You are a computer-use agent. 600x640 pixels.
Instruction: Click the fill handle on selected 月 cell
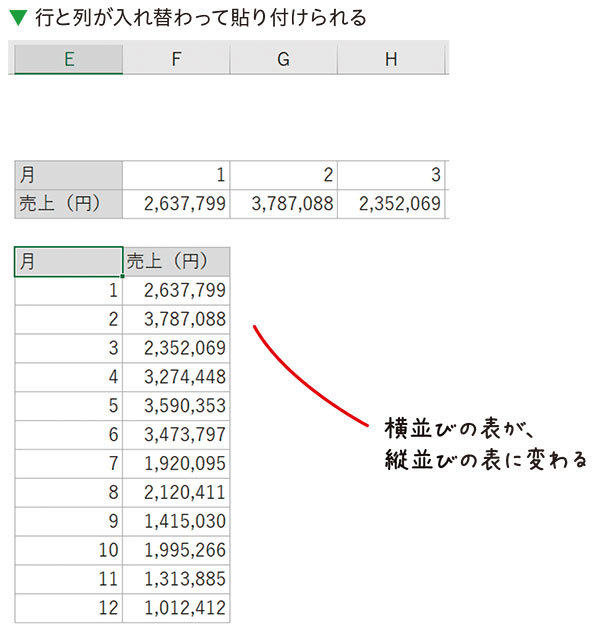122,276
